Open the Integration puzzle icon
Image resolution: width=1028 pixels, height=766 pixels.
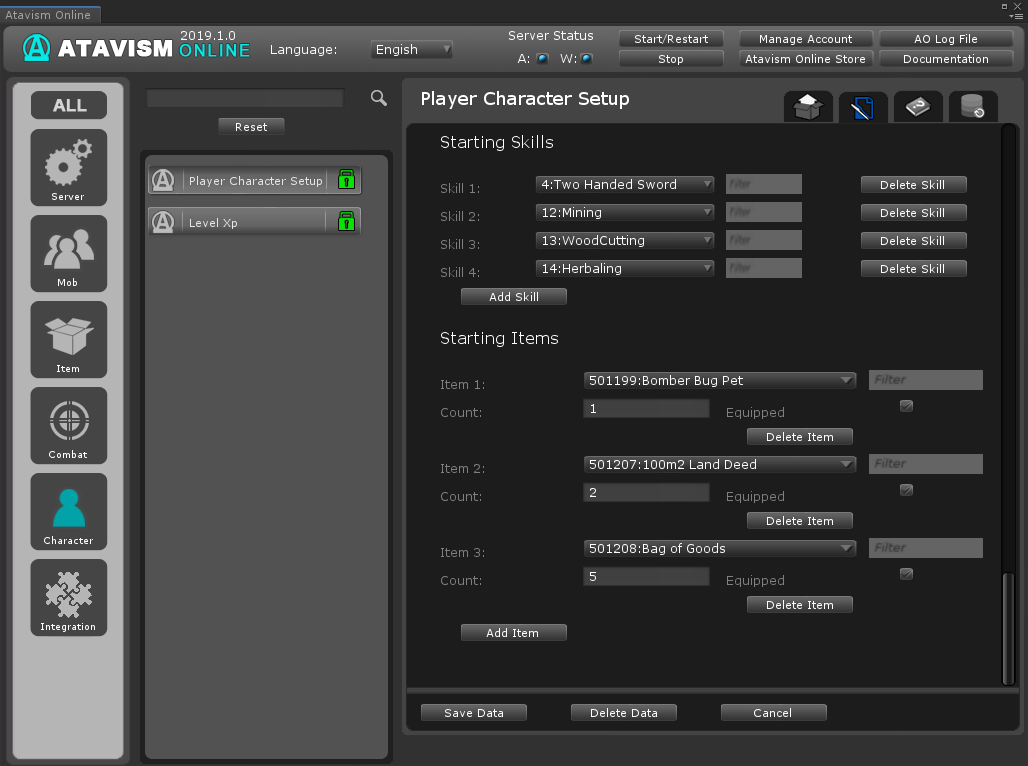pos(68,597)
